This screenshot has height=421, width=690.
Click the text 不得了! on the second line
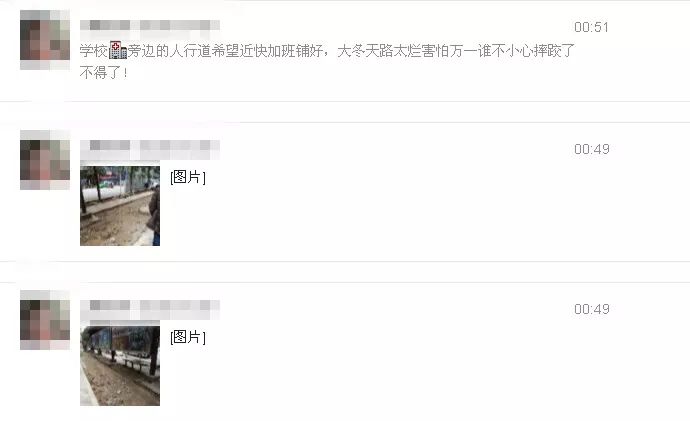104,72
